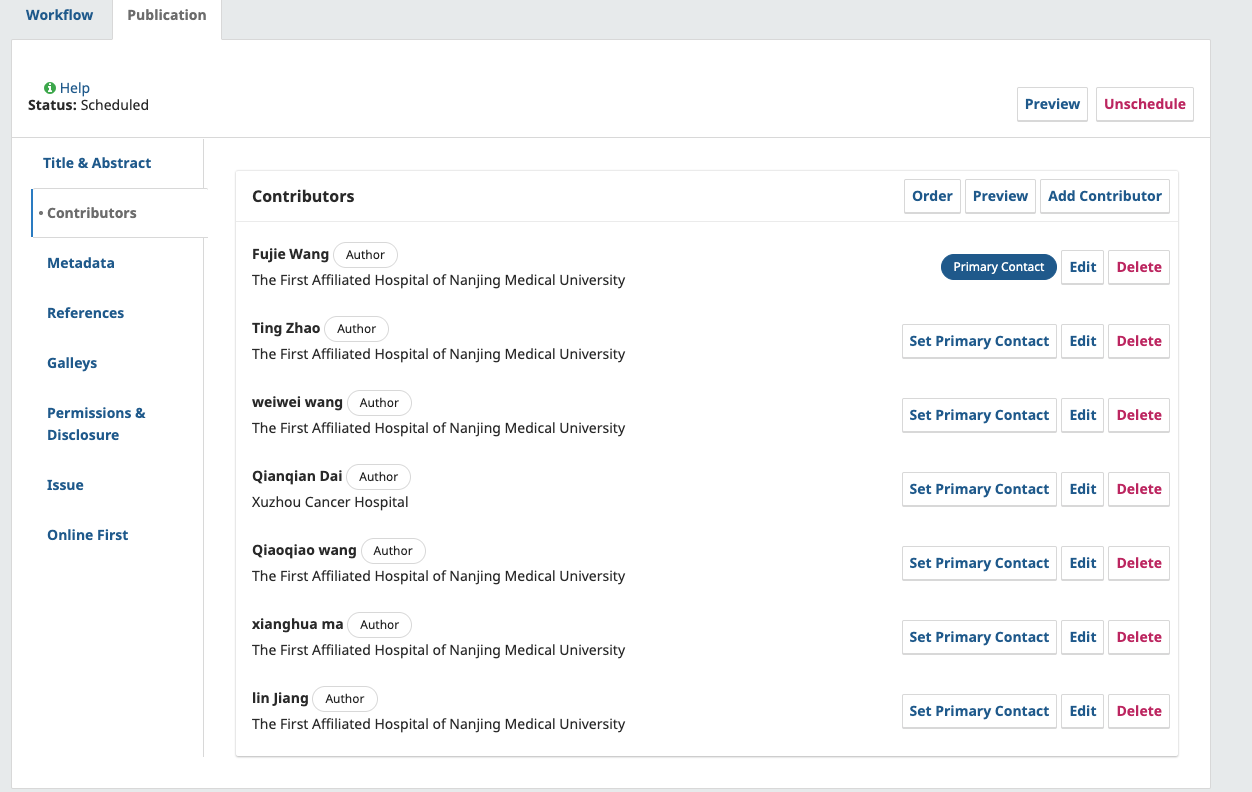Edit contributor Fujie Wang
1252x792 pixels.
[1082, 267]
